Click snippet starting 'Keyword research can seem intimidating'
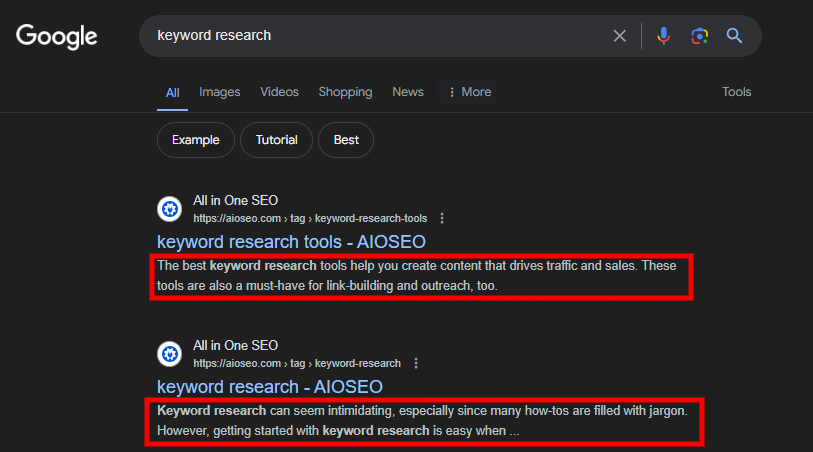 pos(422,421)
